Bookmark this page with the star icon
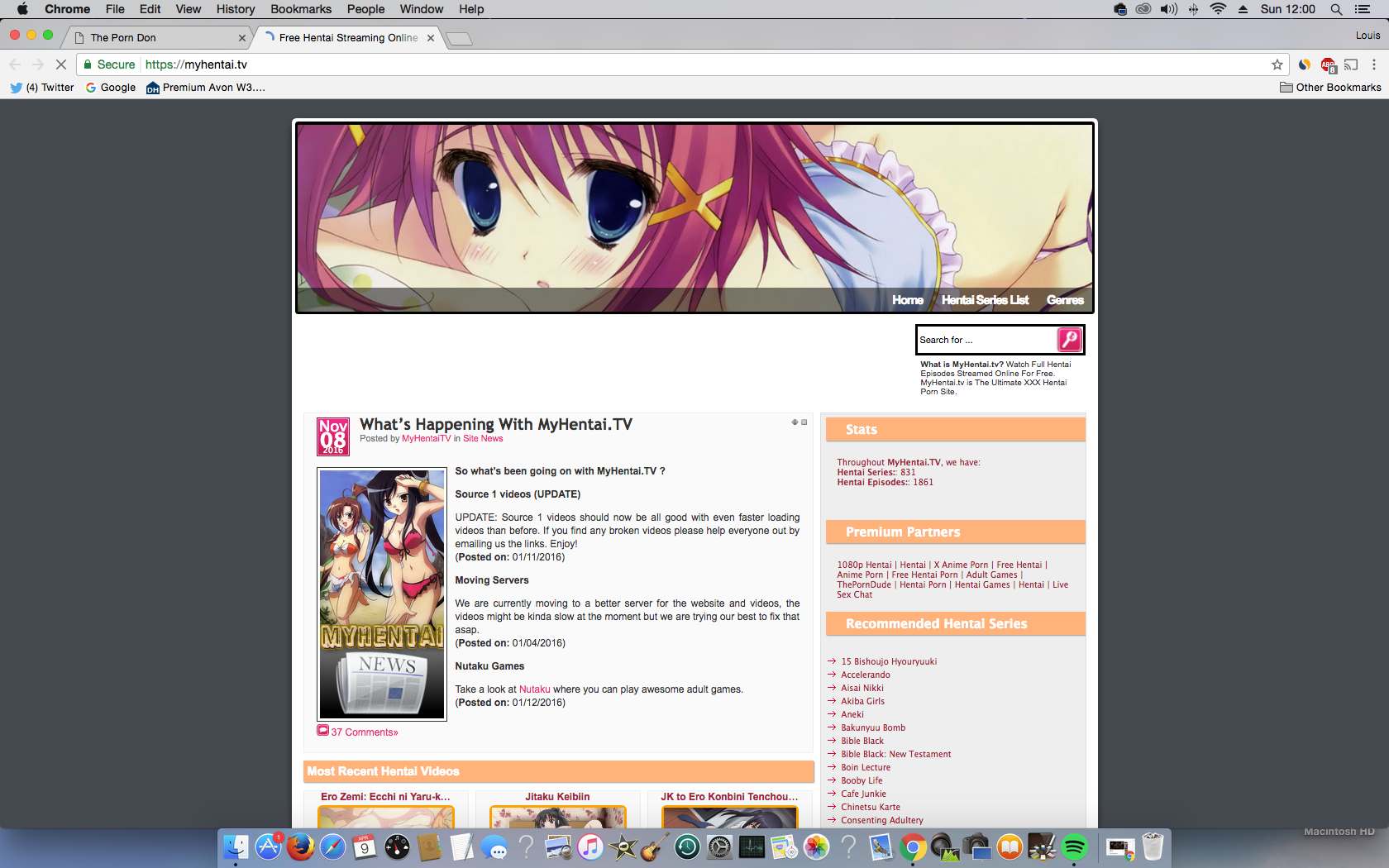Image resolution: width=1389 pixels, height=868 pixels. pos(1277,64)
